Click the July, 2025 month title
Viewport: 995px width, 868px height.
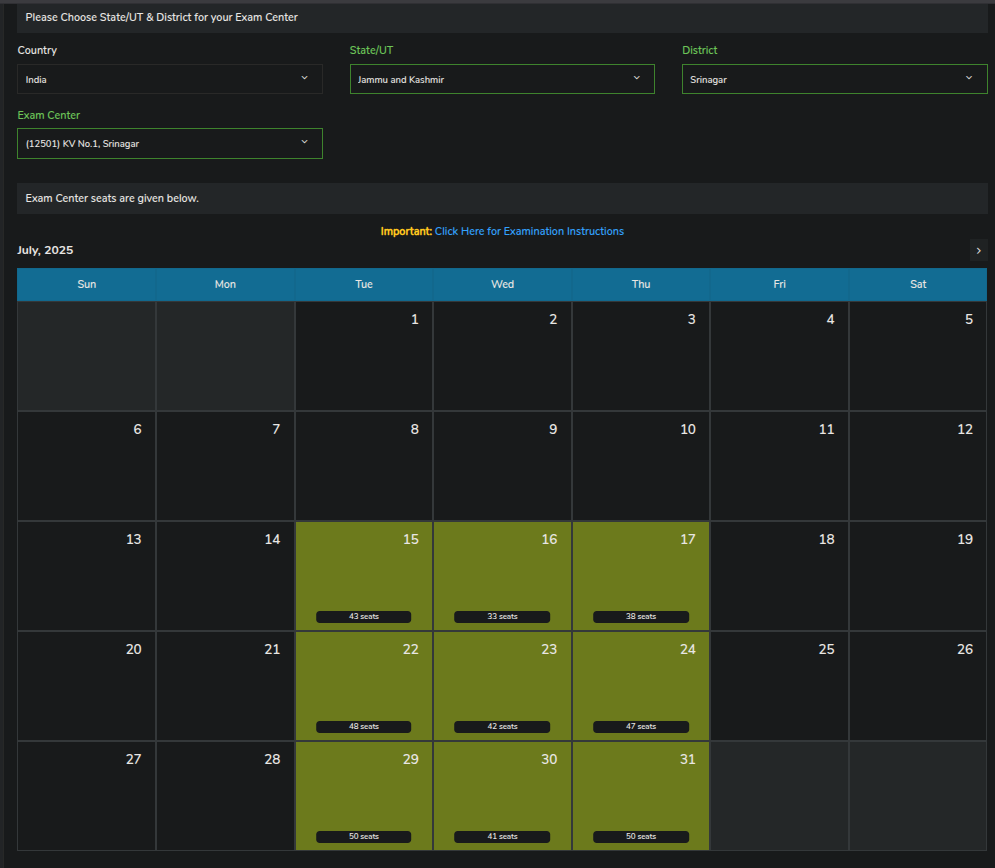click(45, 250)
